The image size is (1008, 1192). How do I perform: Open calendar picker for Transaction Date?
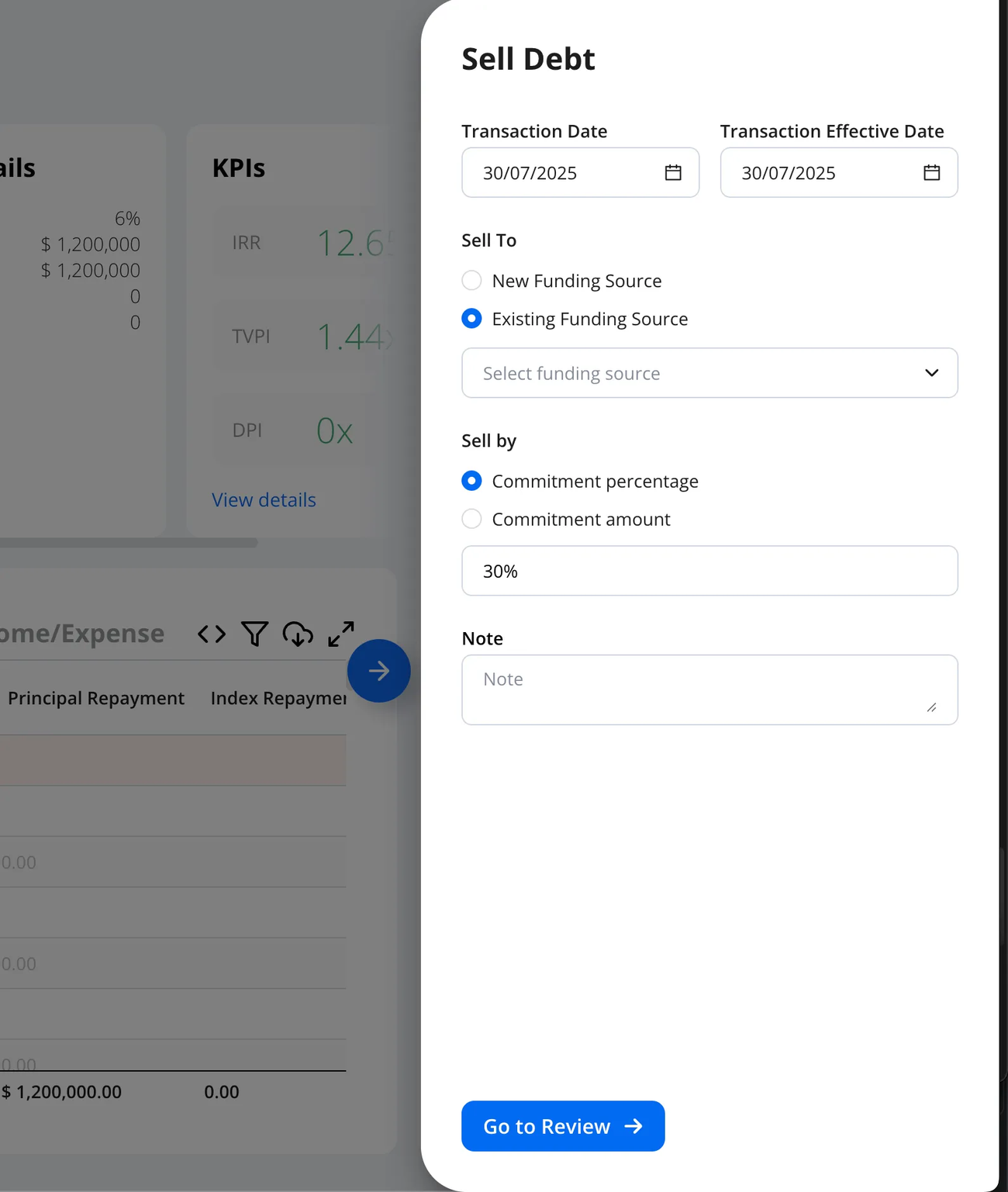coord(673,172)
